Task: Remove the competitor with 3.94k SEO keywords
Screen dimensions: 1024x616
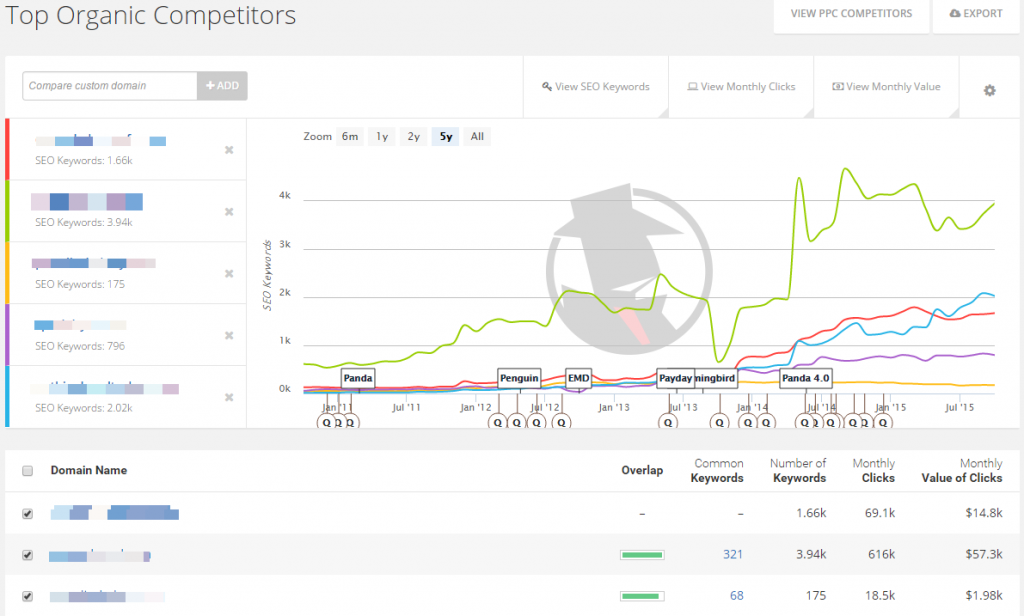Action: point(229,212)
